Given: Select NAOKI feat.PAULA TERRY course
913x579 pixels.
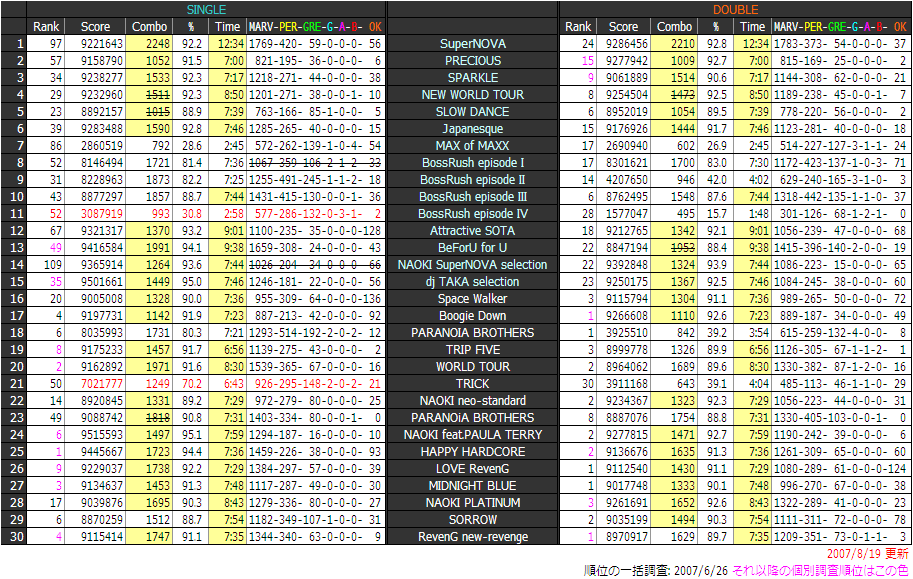Looking at the screenshot, I should tap(472, 435).
